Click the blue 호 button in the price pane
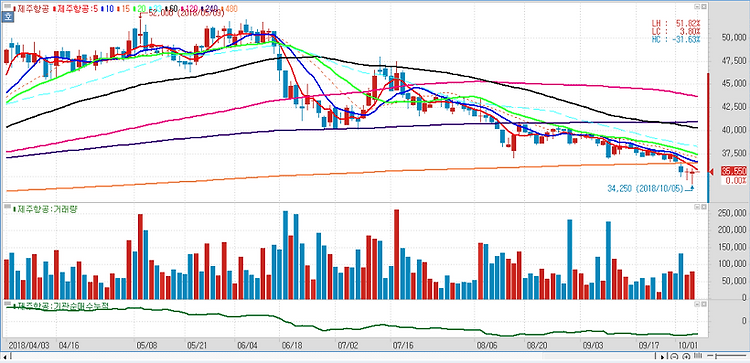The height and width of the screenshot is (363, 750). [8, 17]
